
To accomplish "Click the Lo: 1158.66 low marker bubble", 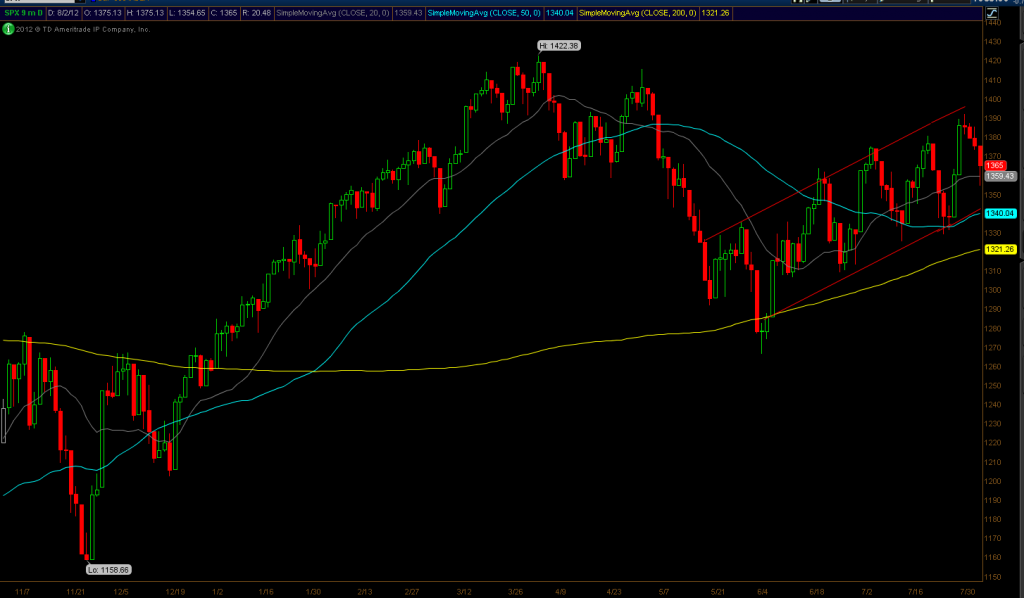I will pyautogui.click(x=108, y=570).
